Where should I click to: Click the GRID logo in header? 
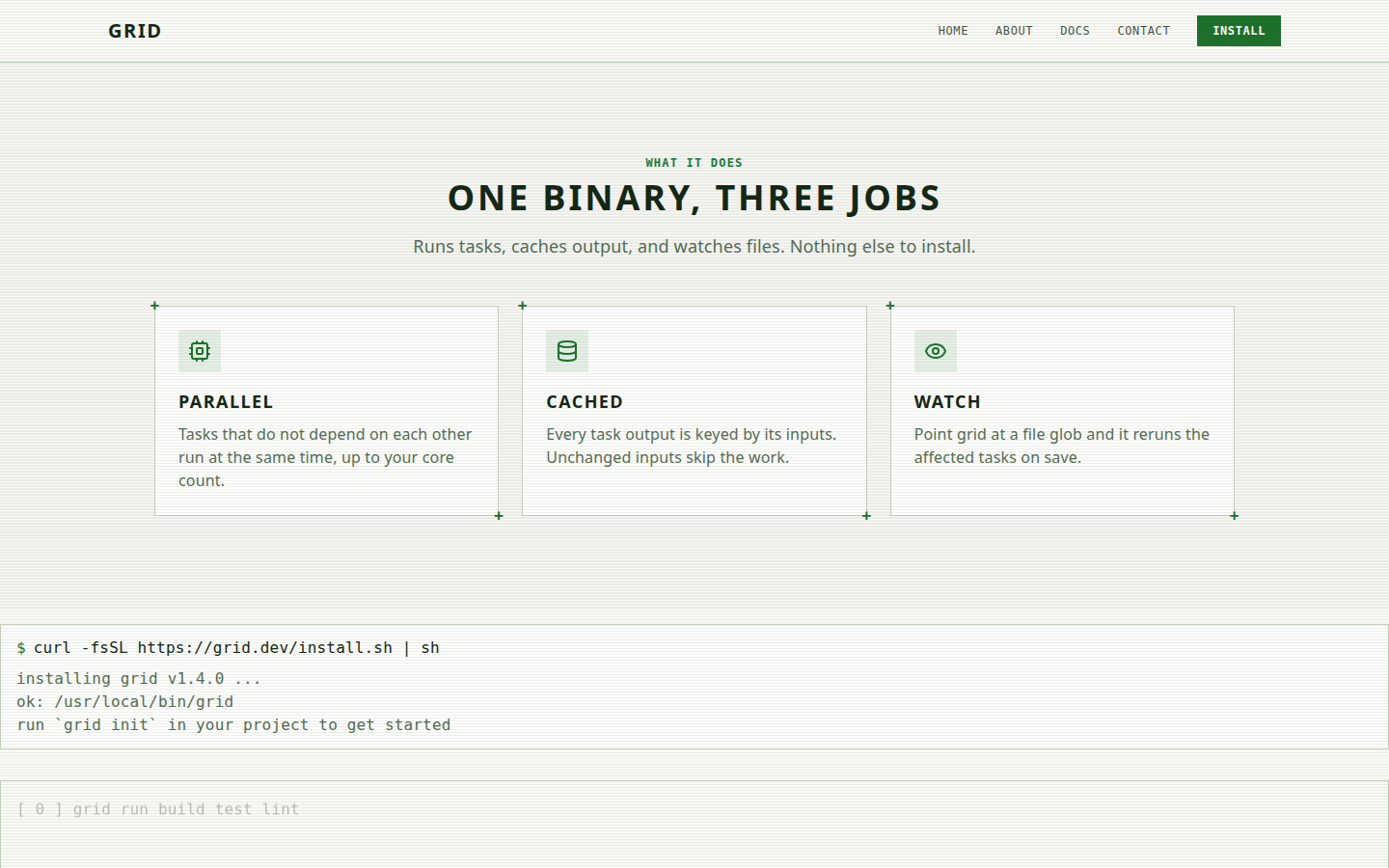(x=135, y=31)
